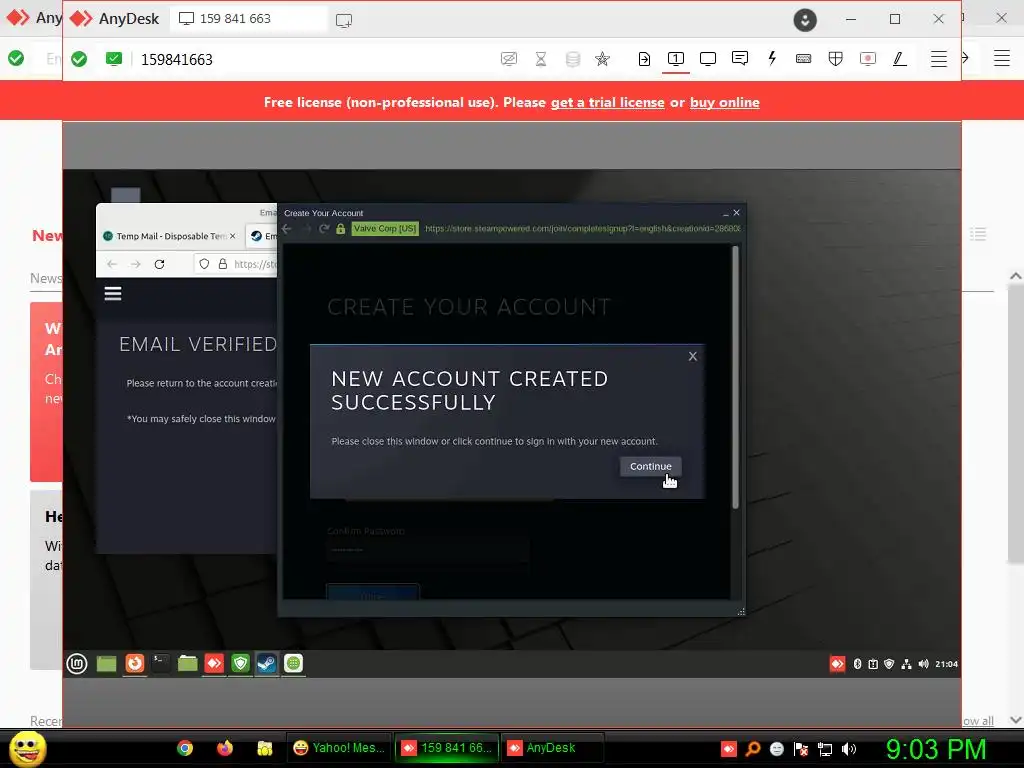Open the keyboard settings icon
Viewport: 1024px width, 768px height.
[803, 59]
